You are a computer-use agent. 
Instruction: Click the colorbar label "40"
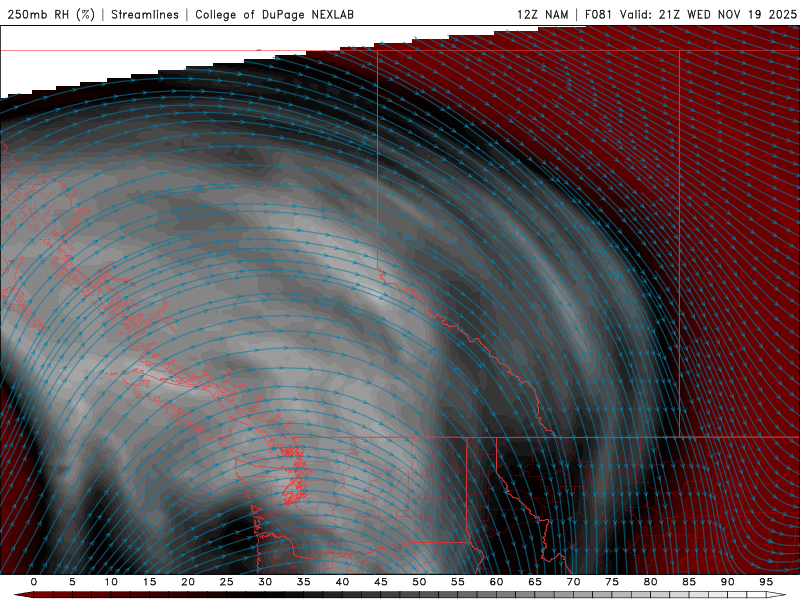click(x=342, y=582)
